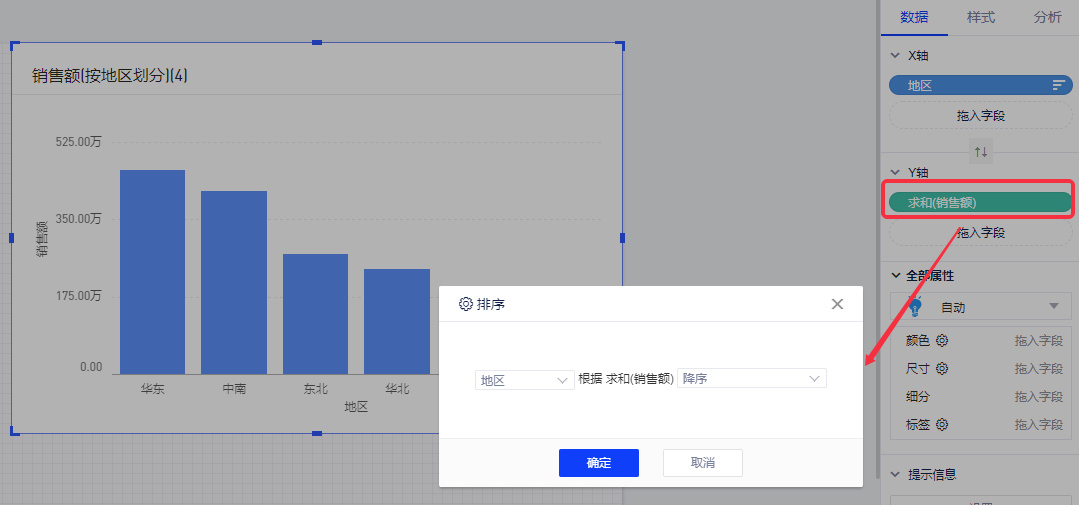Collapse the X轴 section
The image size is (1079, 505).
point(895,56)
